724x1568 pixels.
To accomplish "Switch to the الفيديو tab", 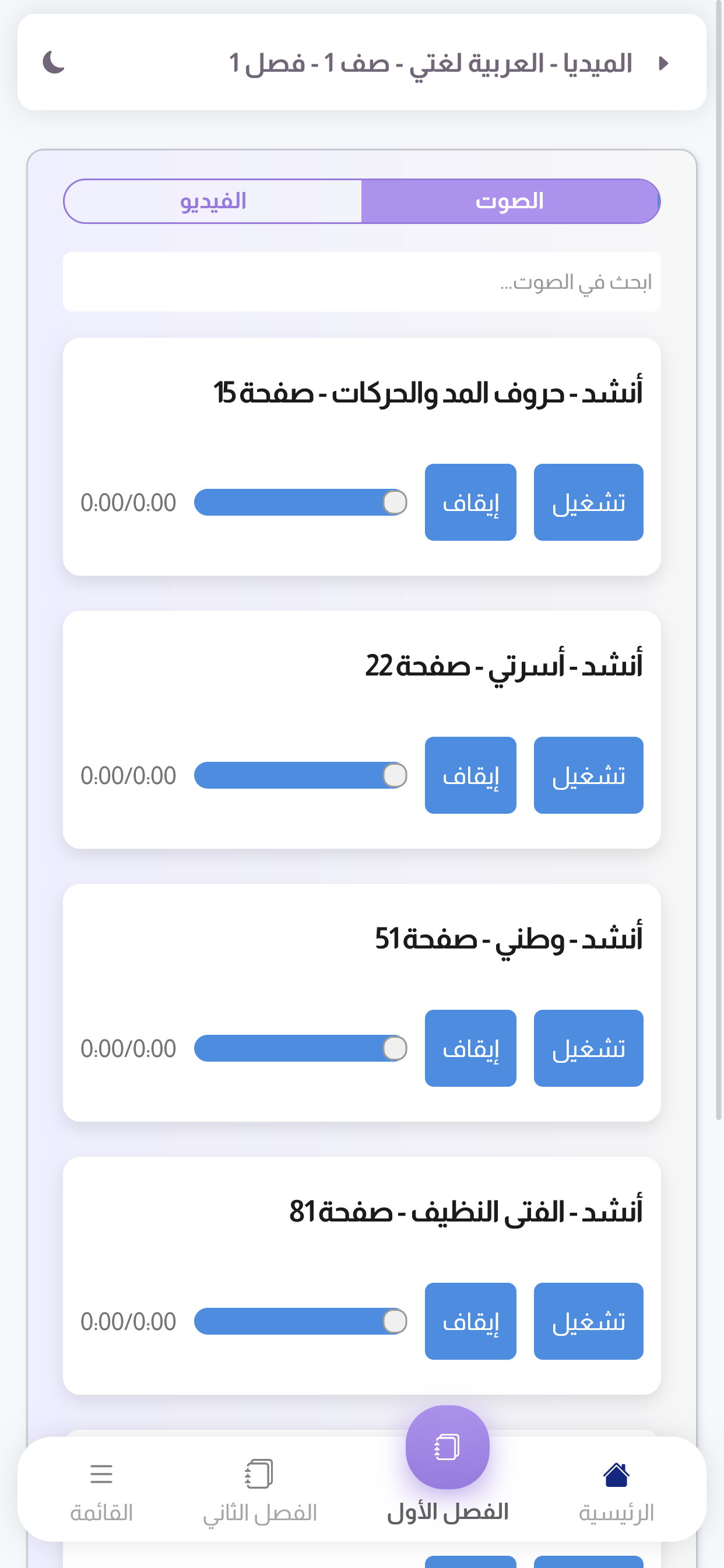I will tap(213, 201).
